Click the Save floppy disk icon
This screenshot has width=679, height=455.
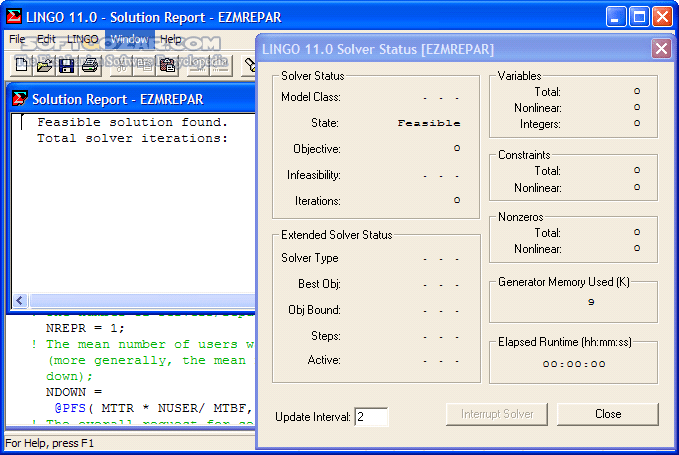67,66
